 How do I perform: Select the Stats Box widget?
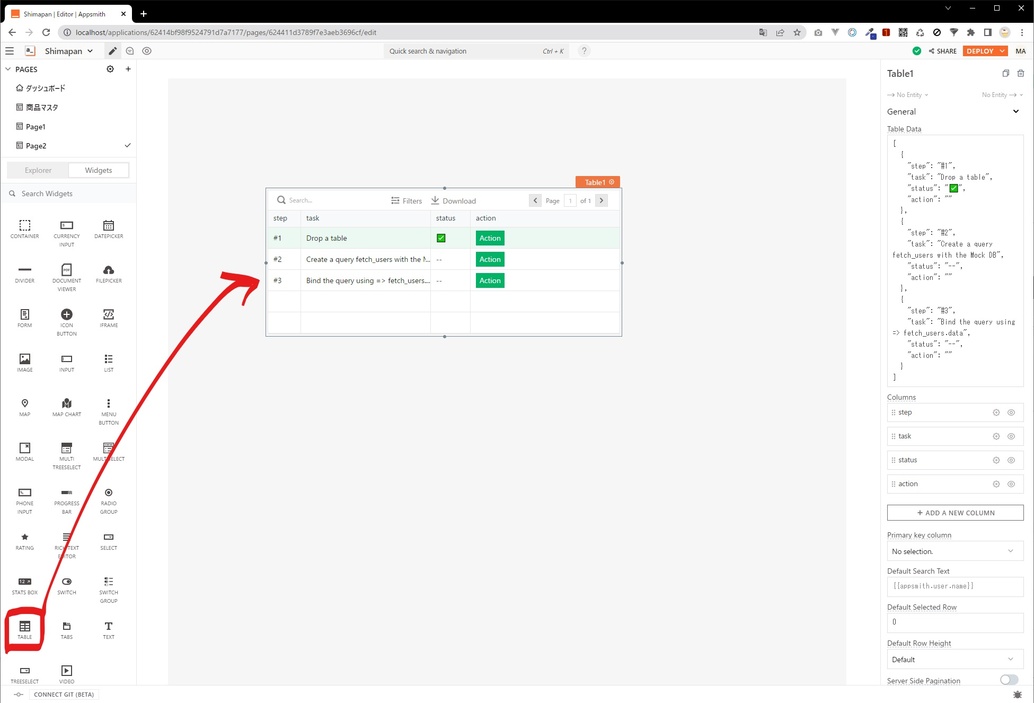tap(24, 586)
